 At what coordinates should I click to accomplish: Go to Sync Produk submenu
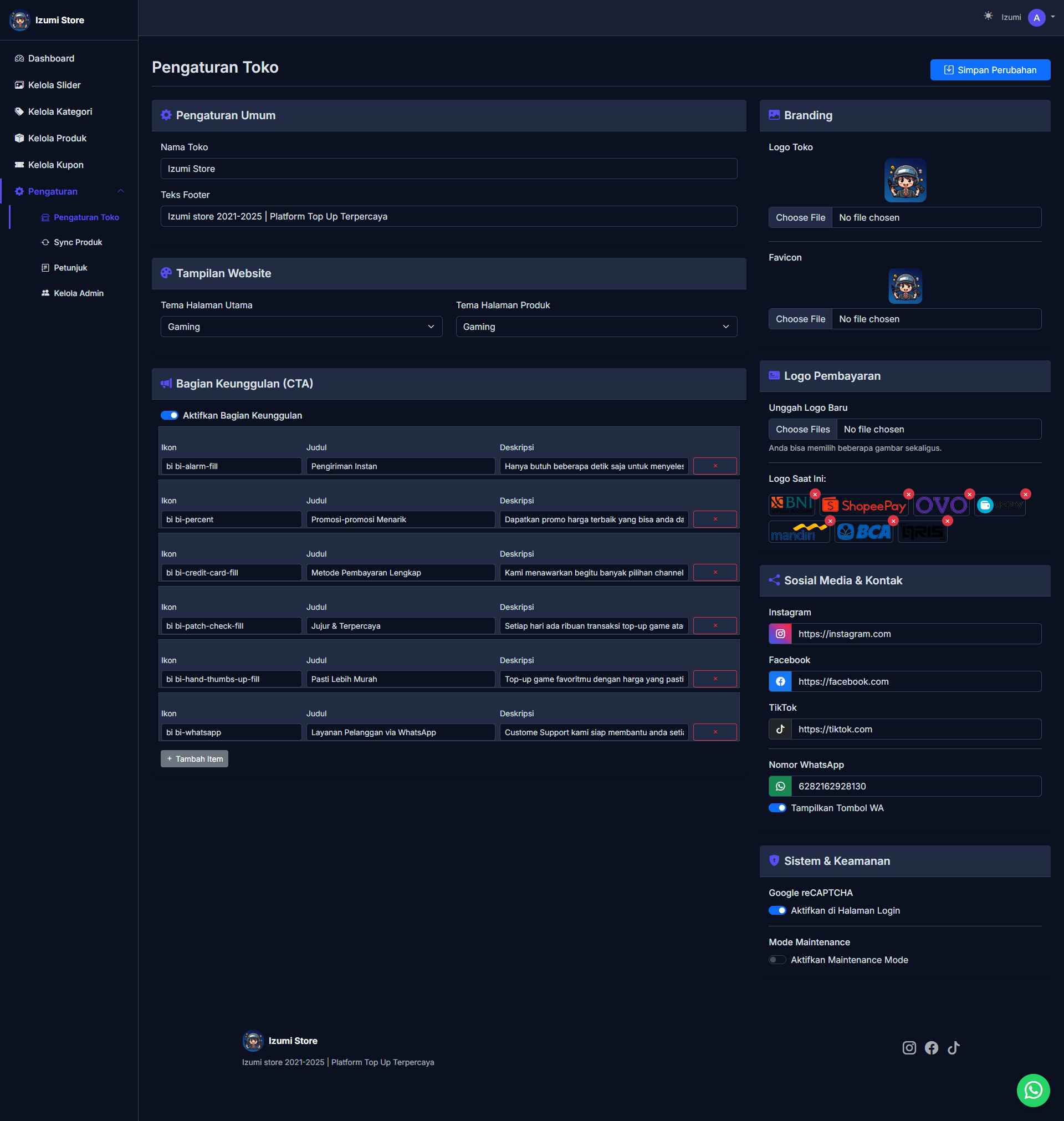78,242
